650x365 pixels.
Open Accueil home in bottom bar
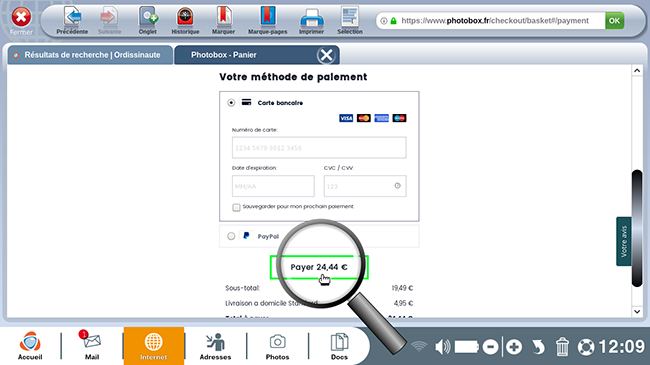click(30, 346)
